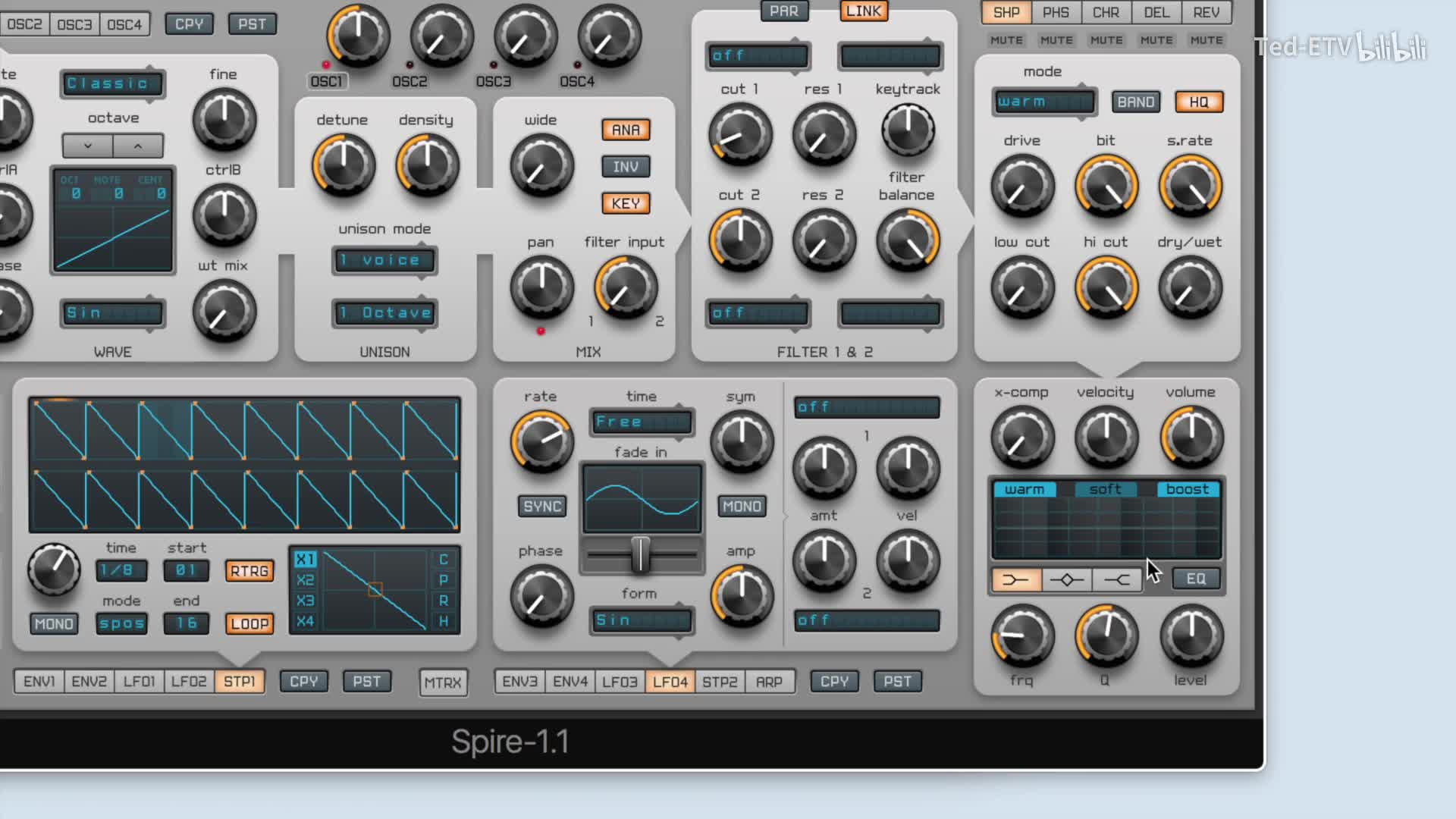Switch to the ENV3 tab

tap(519, 682)
